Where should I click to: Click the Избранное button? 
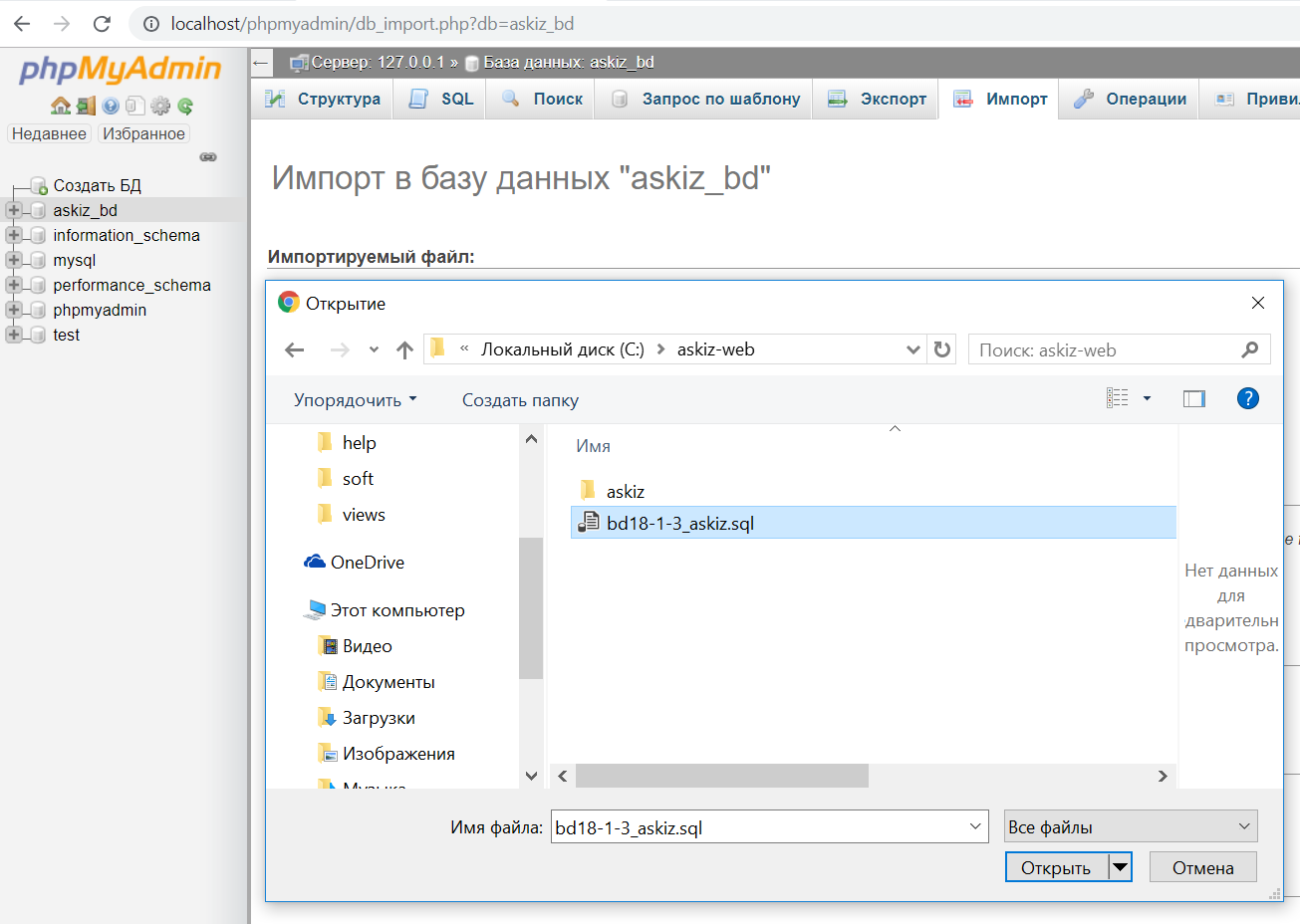(143, 133)
